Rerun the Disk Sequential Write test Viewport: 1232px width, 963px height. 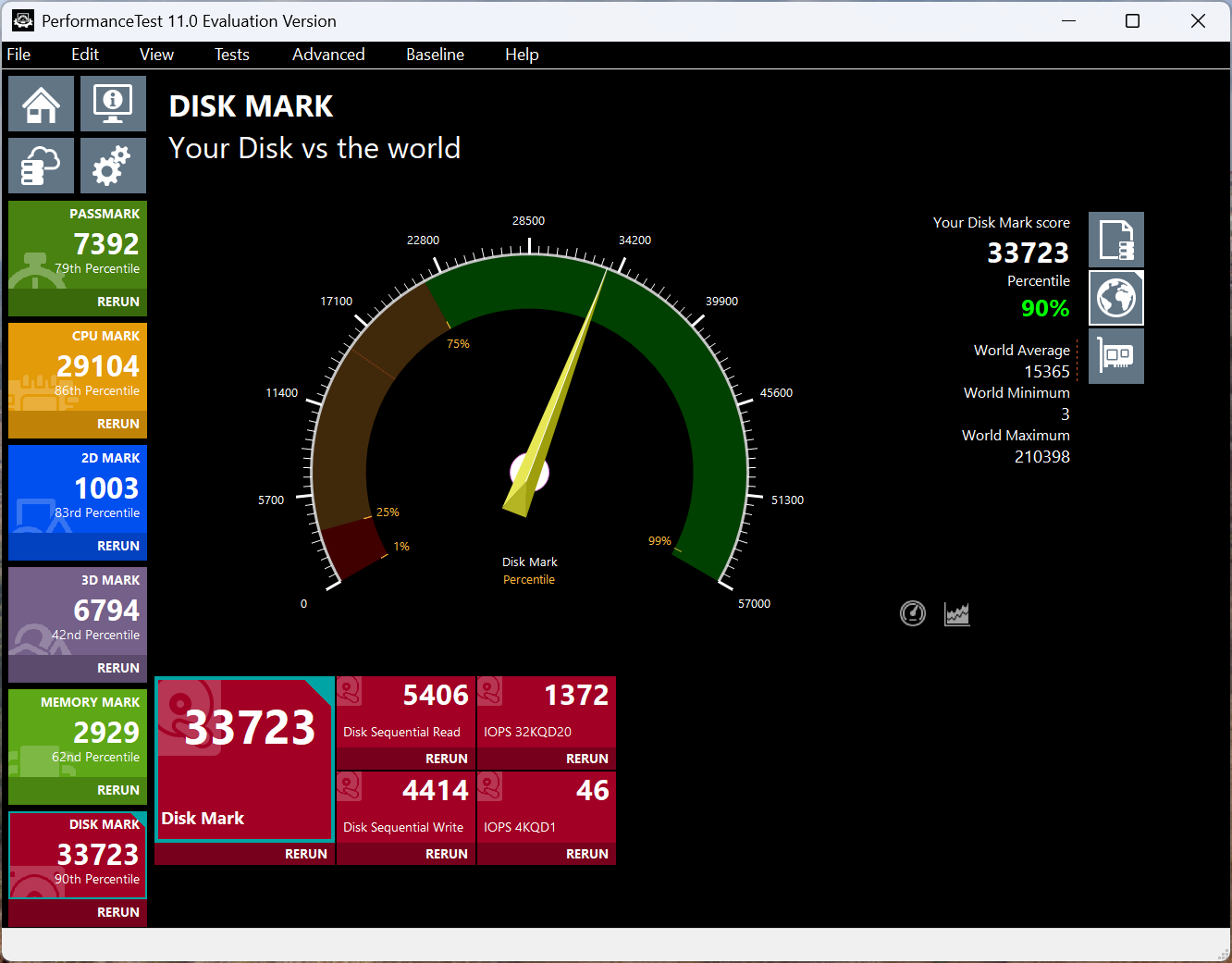447,854
